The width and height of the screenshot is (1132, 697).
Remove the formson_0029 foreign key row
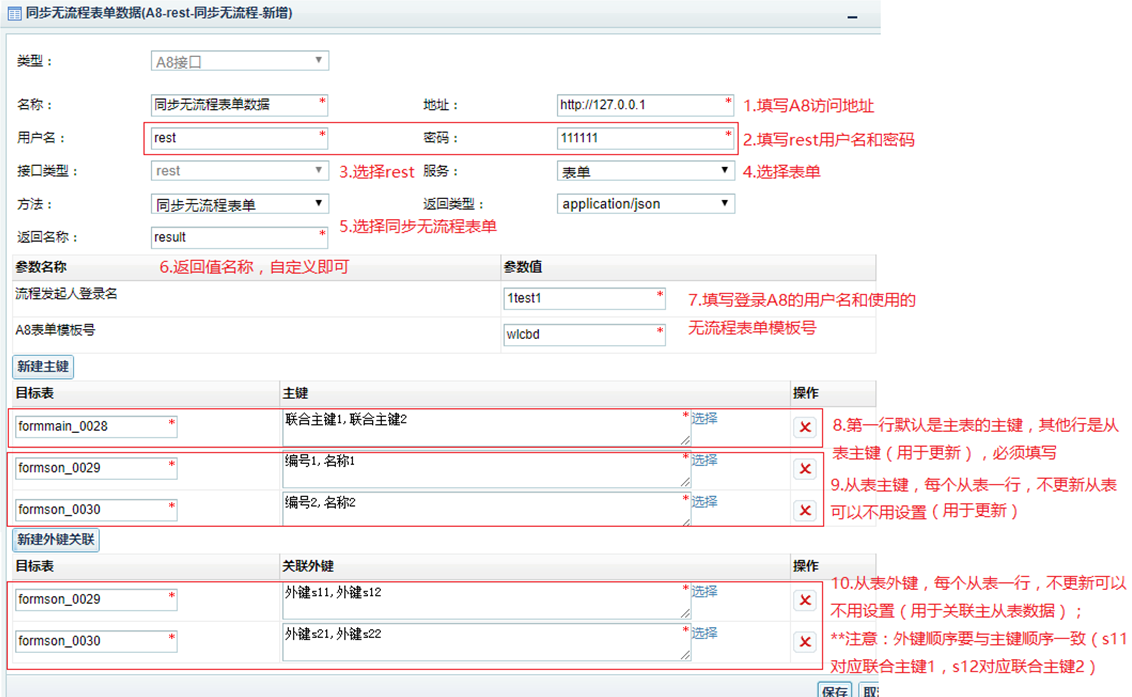804,600
